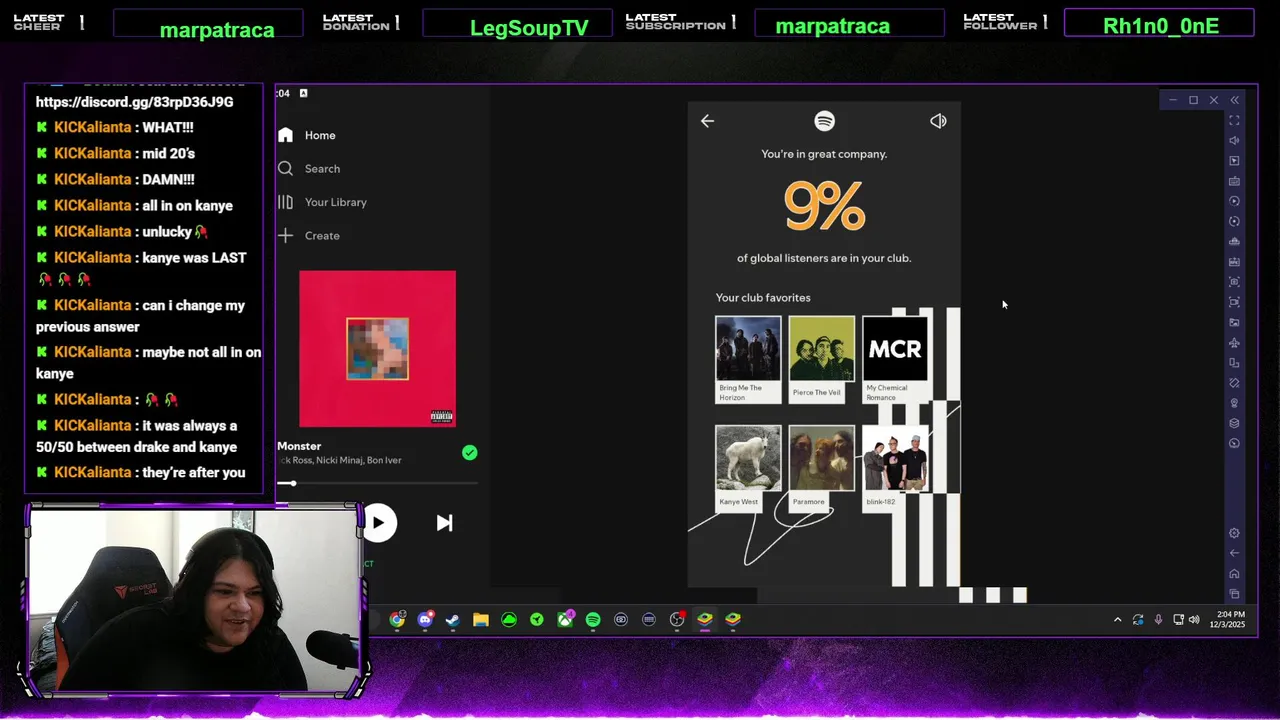Click the plus icon beside Create
This screenshot has height=720, width=1280.
point(285,236)
